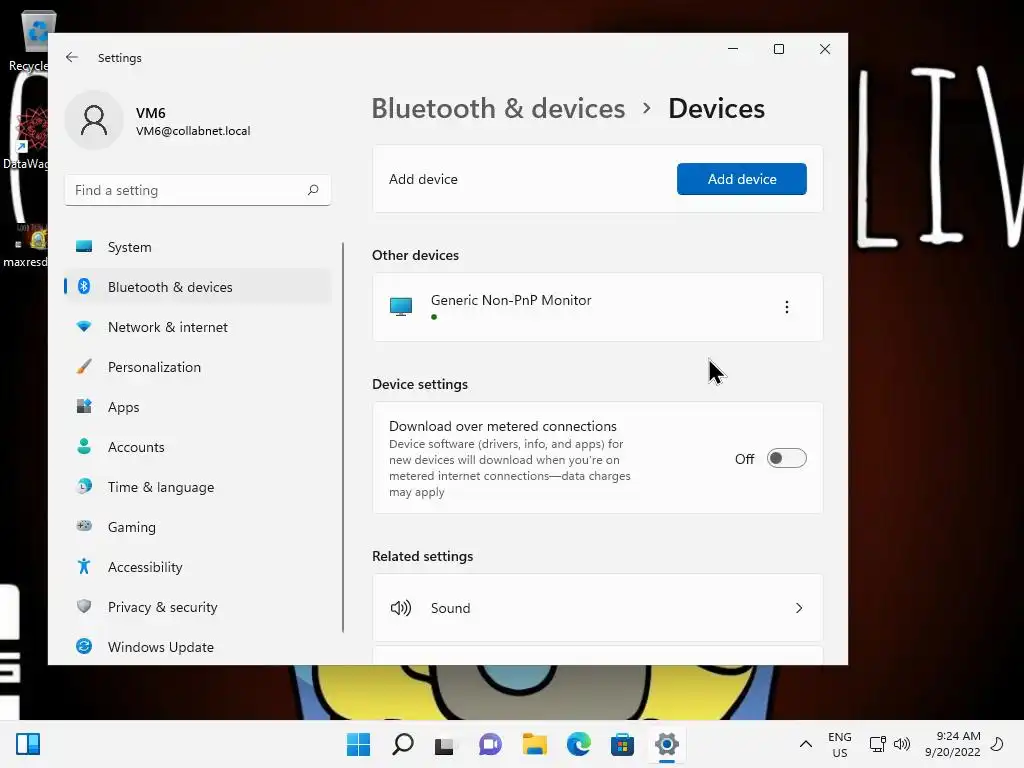Open VM6 user account profile picture

point(94,121)
